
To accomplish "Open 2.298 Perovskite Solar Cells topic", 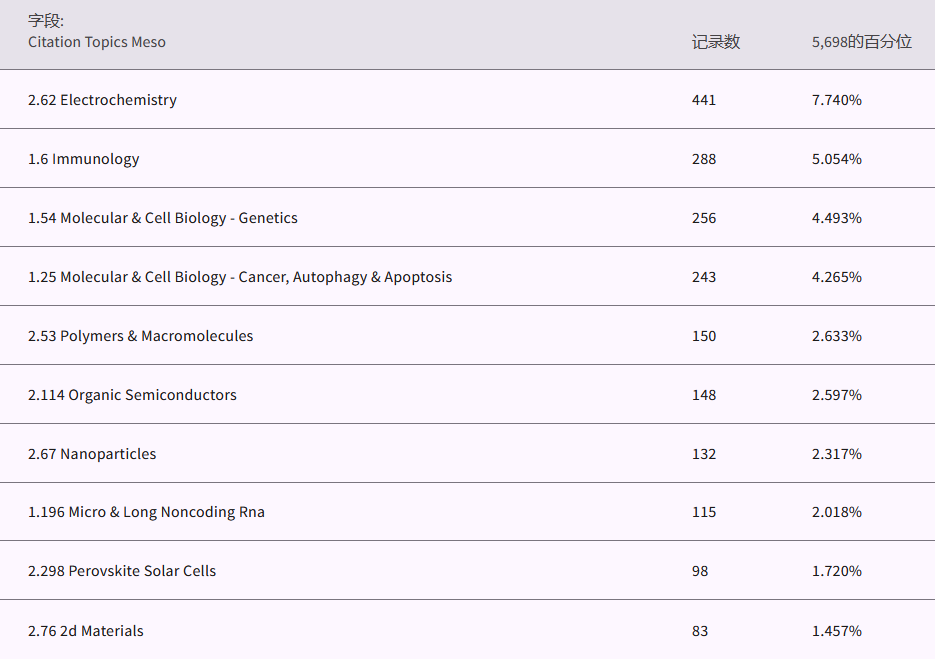I will coord(122,571).
